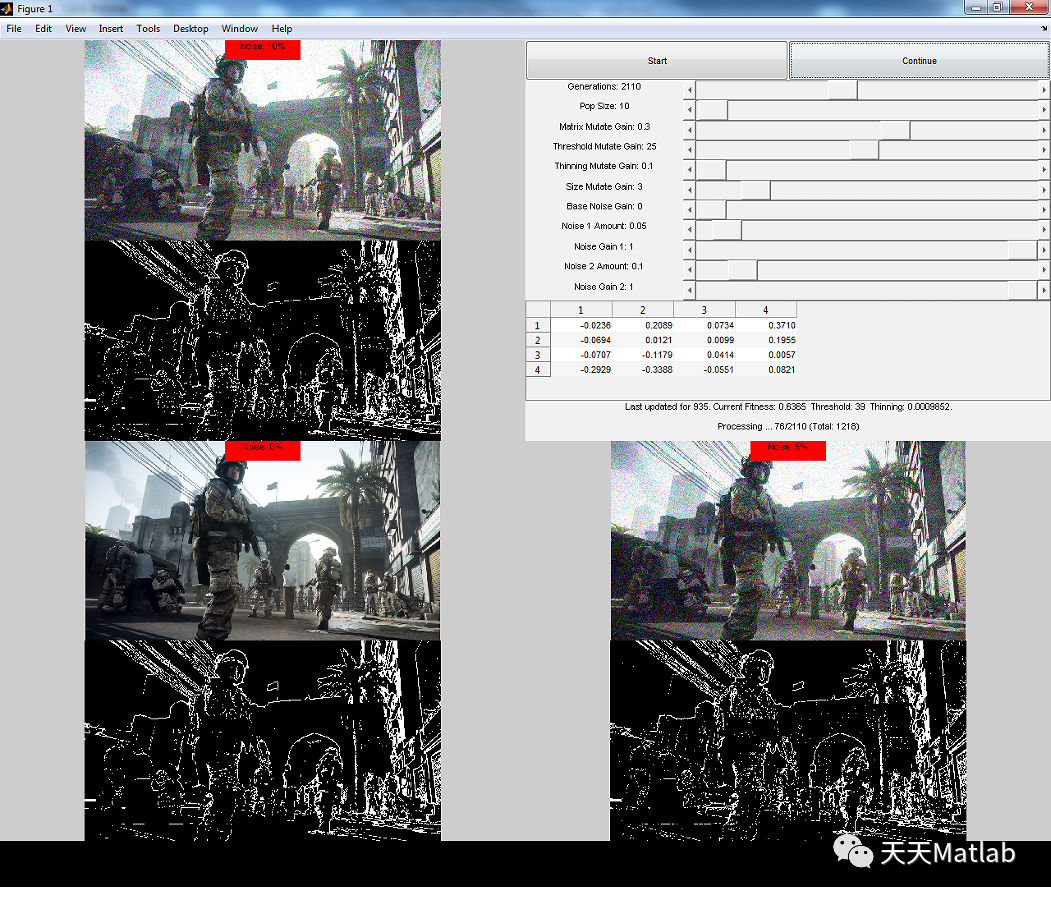Select table column header 4

766,310
